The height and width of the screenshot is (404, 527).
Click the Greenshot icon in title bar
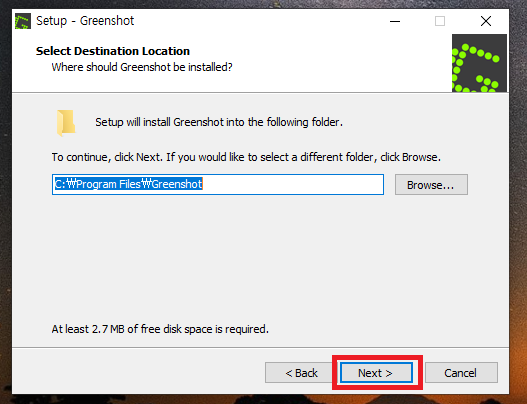tap(23, 21)
